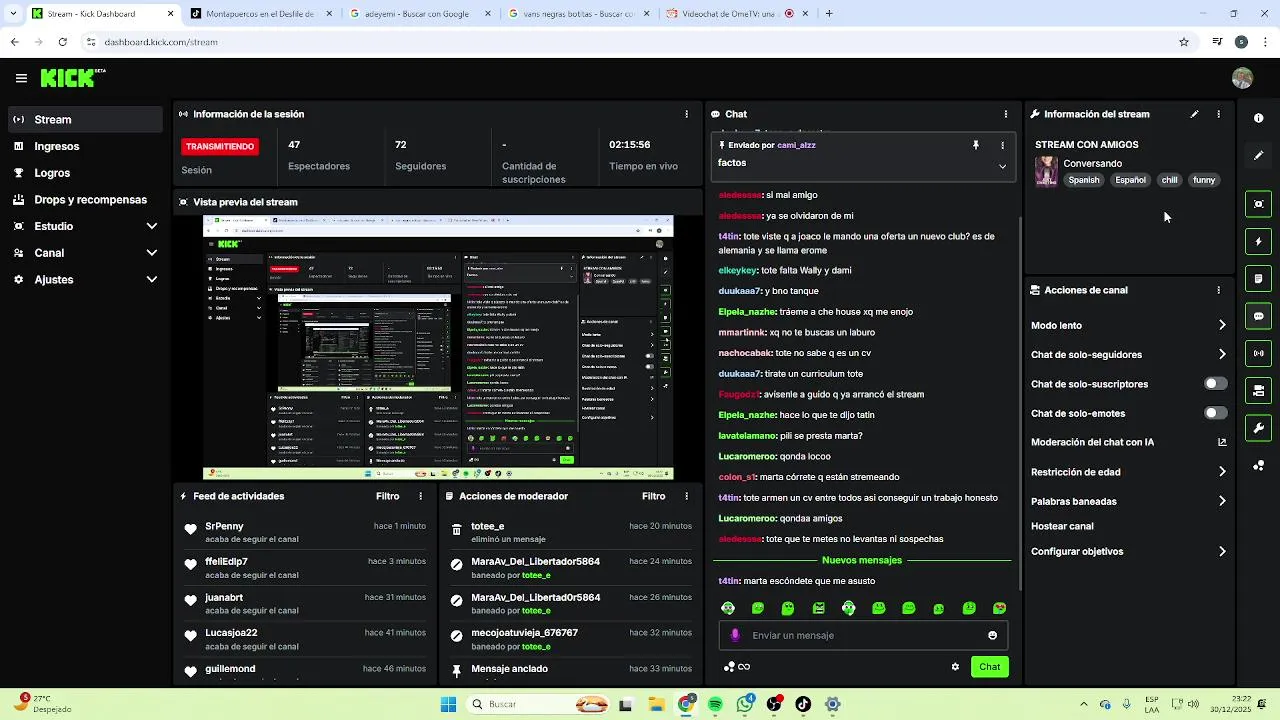Toggle the wrench stream info widget icon in the right toolbar

point(1258,428)
